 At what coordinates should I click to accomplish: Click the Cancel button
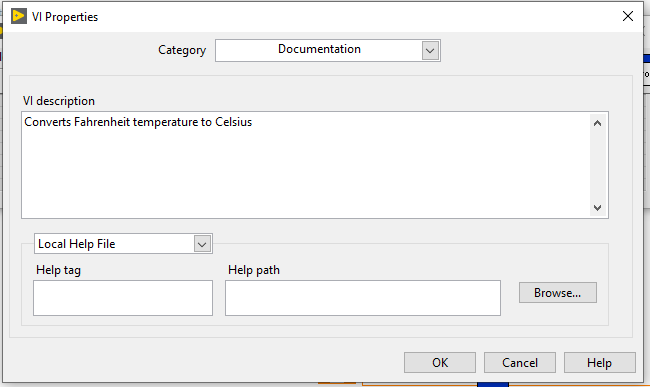[520, 363]
